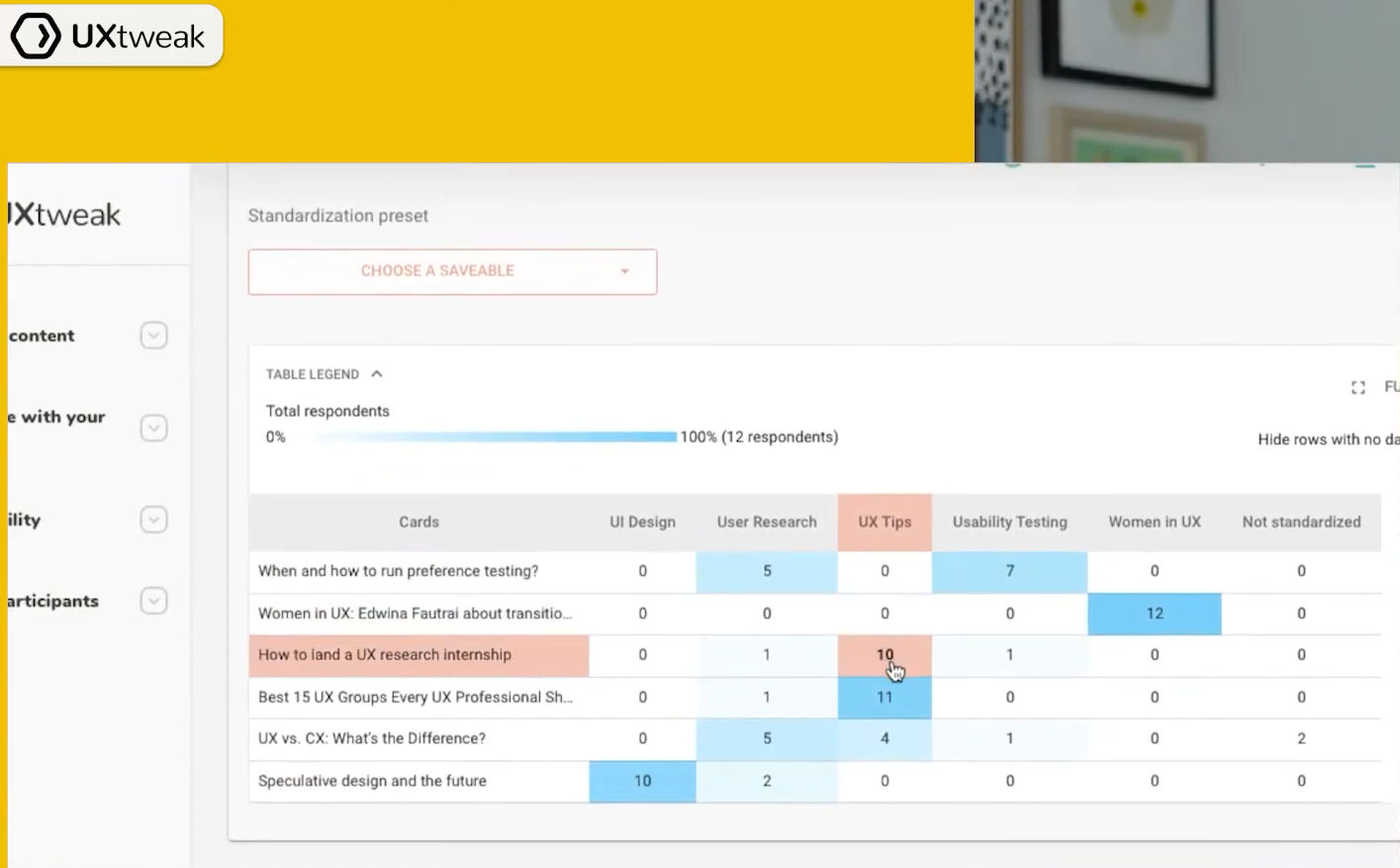Select the Women in UX column header

point(1155,522)
